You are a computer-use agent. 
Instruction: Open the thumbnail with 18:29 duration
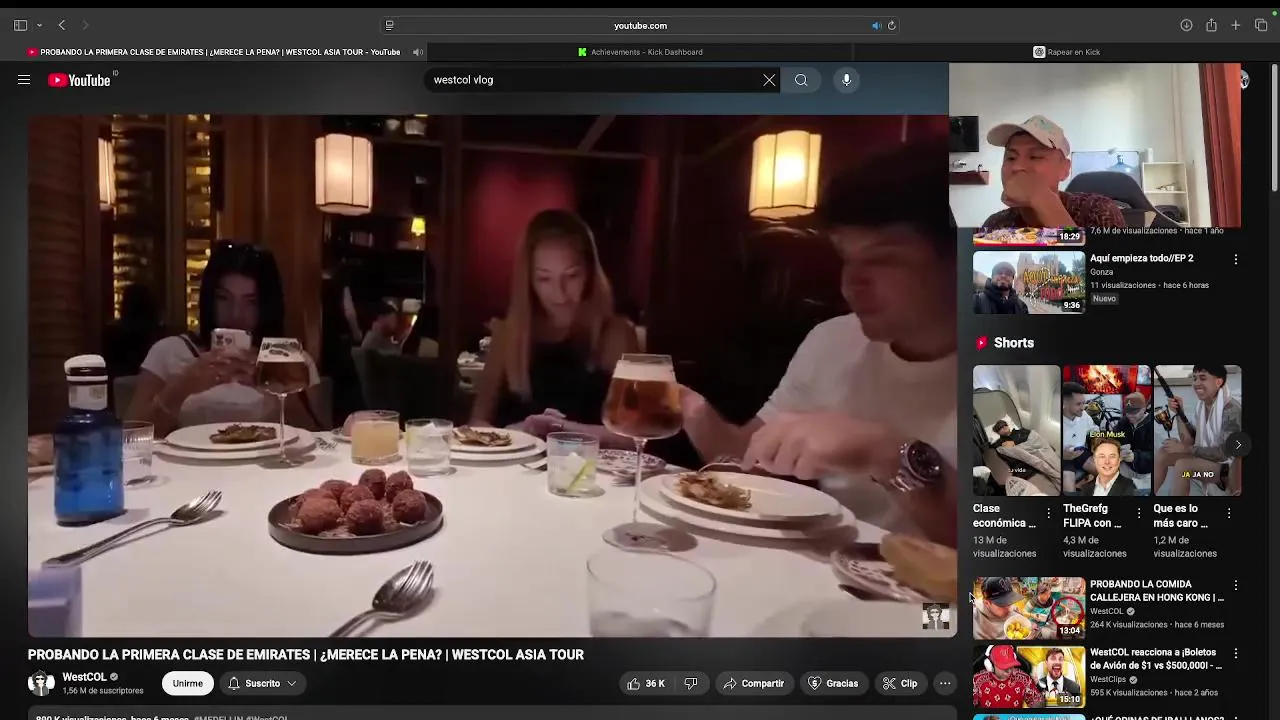pyautogui.click(x=1029, y=237)
